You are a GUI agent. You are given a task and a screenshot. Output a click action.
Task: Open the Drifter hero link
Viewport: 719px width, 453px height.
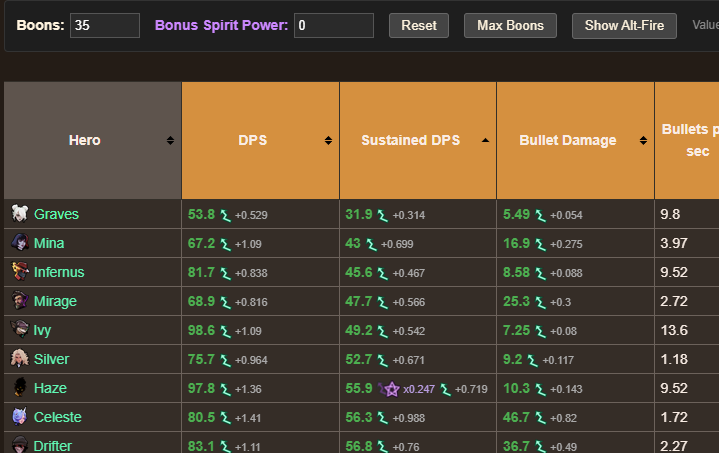[x=53, y=446]
